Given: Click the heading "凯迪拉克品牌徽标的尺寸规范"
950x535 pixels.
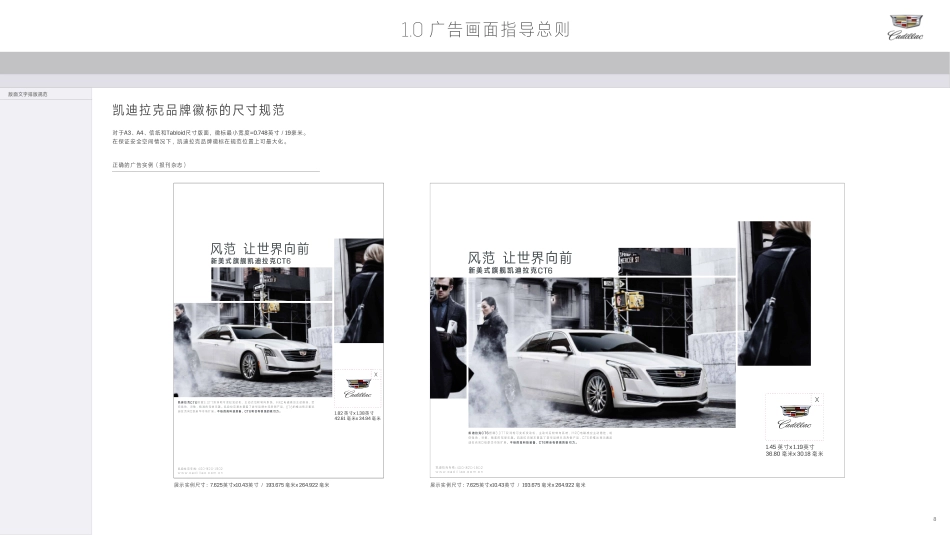Looking at the screenshot, I should coord(198,110).
